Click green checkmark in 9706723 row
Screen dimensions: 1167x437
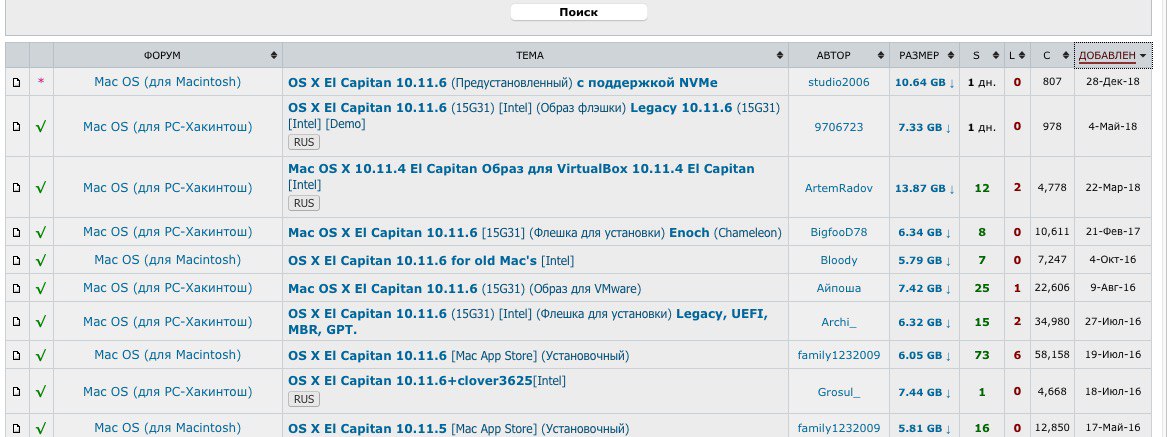tap(41, 127)
